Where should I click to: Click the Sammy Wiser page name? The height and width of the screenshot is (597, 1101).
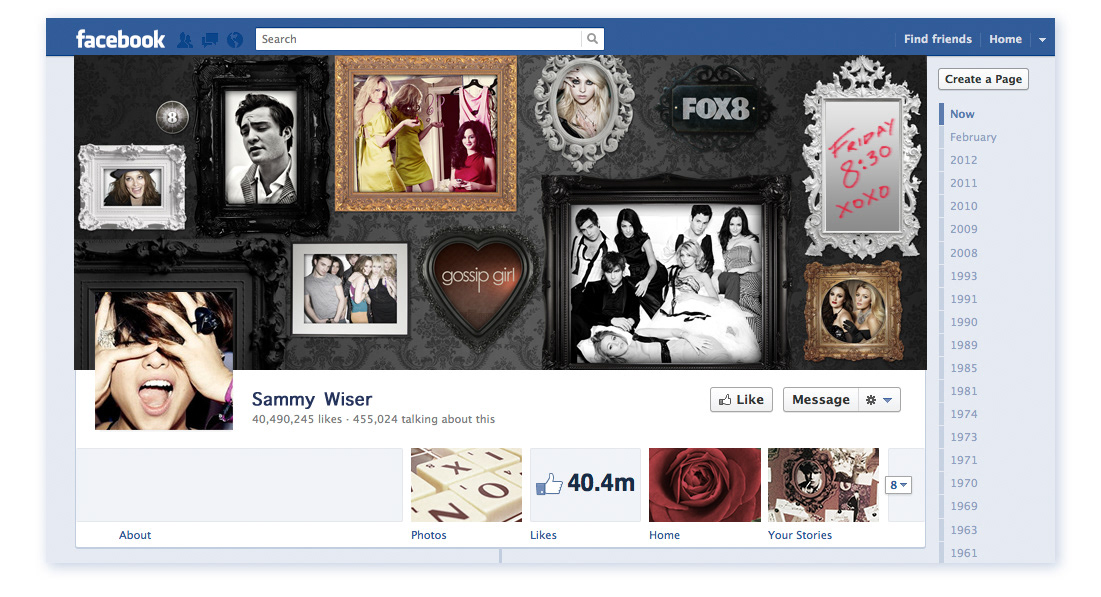pyautogui.click(x=312, y=399)
